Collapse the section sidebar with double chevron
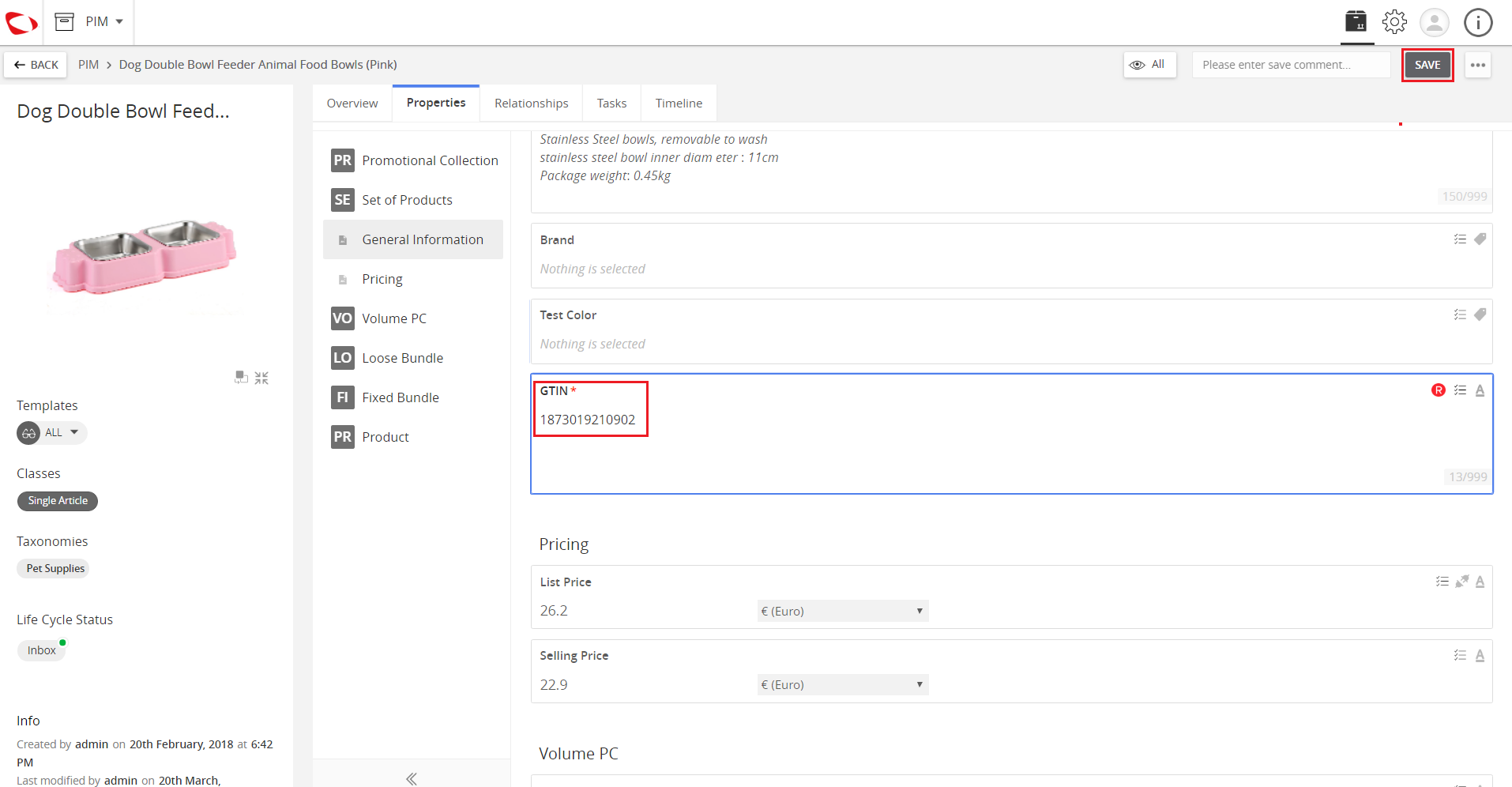 pyautogui.click(x=412, y=778)
